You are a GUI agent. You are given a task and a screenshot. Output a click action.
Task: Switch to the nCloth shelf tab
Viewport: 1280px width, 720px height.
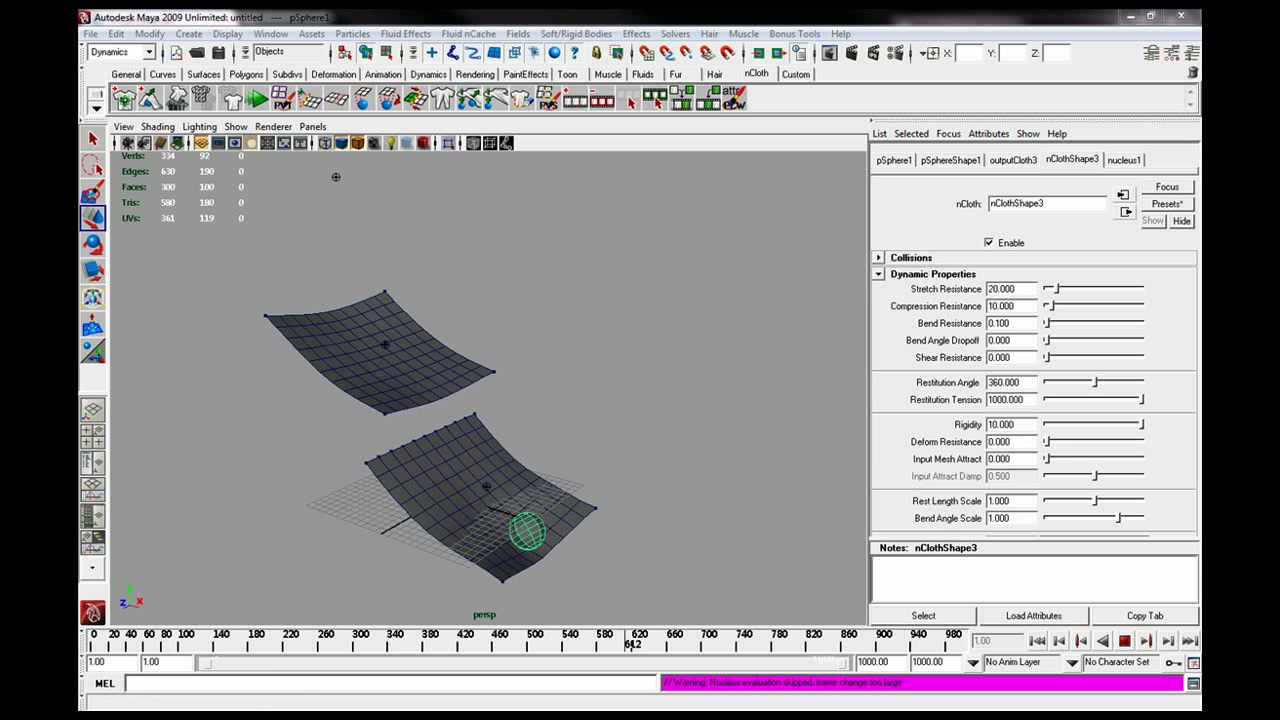[756, 73]
